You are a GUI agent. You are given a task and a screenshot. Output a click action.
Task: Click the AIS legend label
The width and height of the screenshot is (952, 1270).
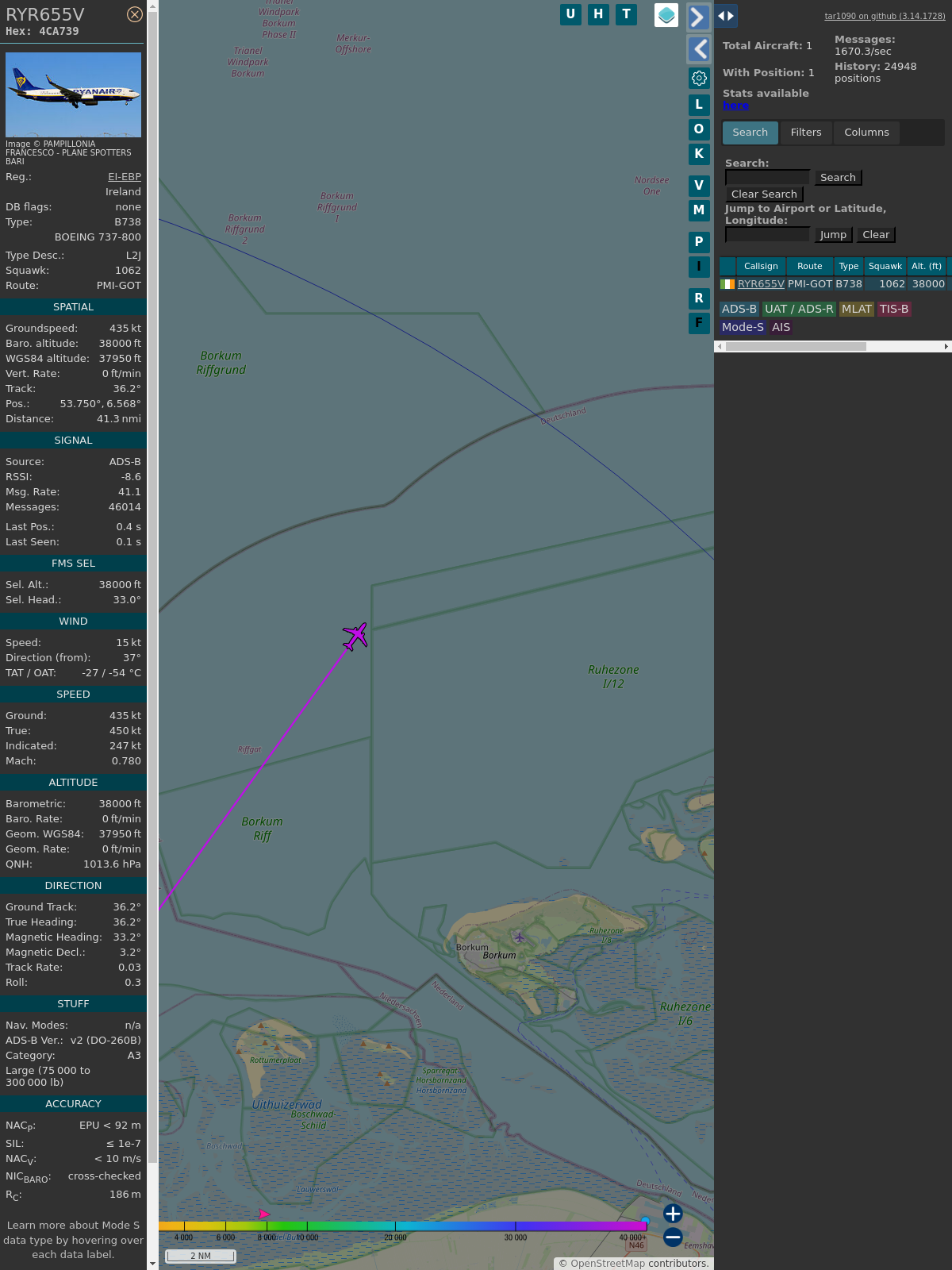[x=781, y=328]
